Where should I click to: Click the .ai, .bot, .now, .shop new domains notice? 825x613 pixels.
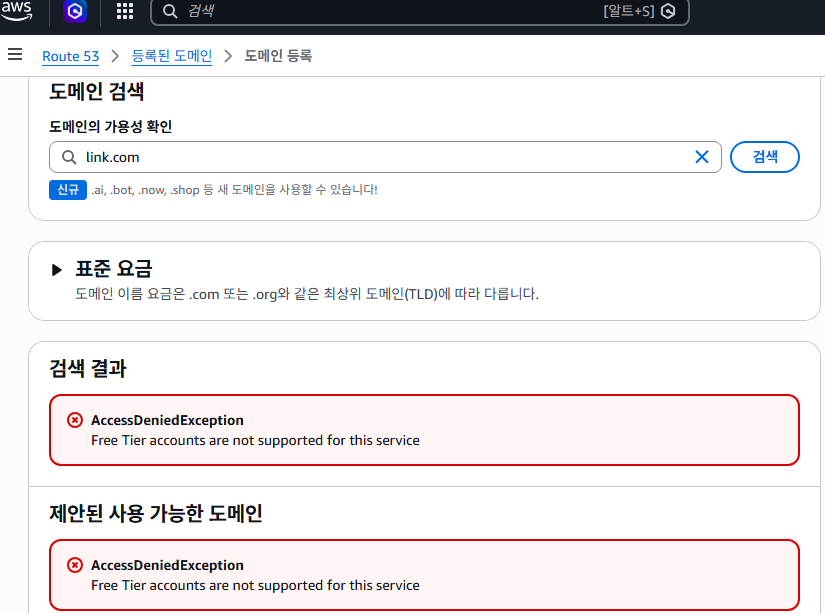234,190
